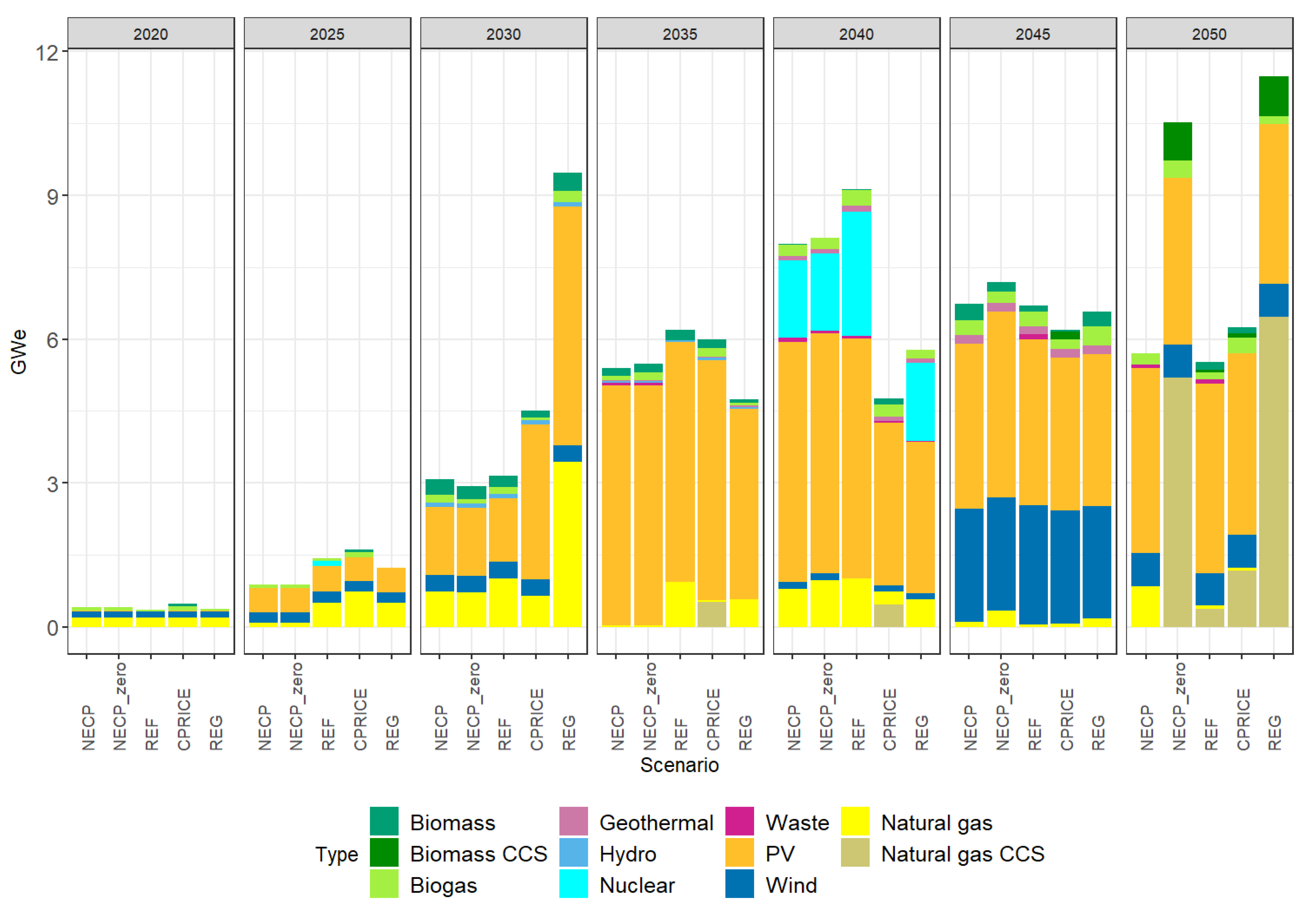Click the Biomass CCS dark green swatch
This screenshot has height=910, width=1316.
point(384,853)
